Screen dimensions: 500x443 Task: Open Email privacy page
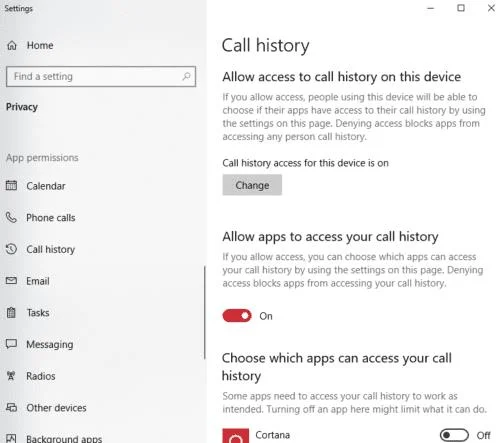38,281
